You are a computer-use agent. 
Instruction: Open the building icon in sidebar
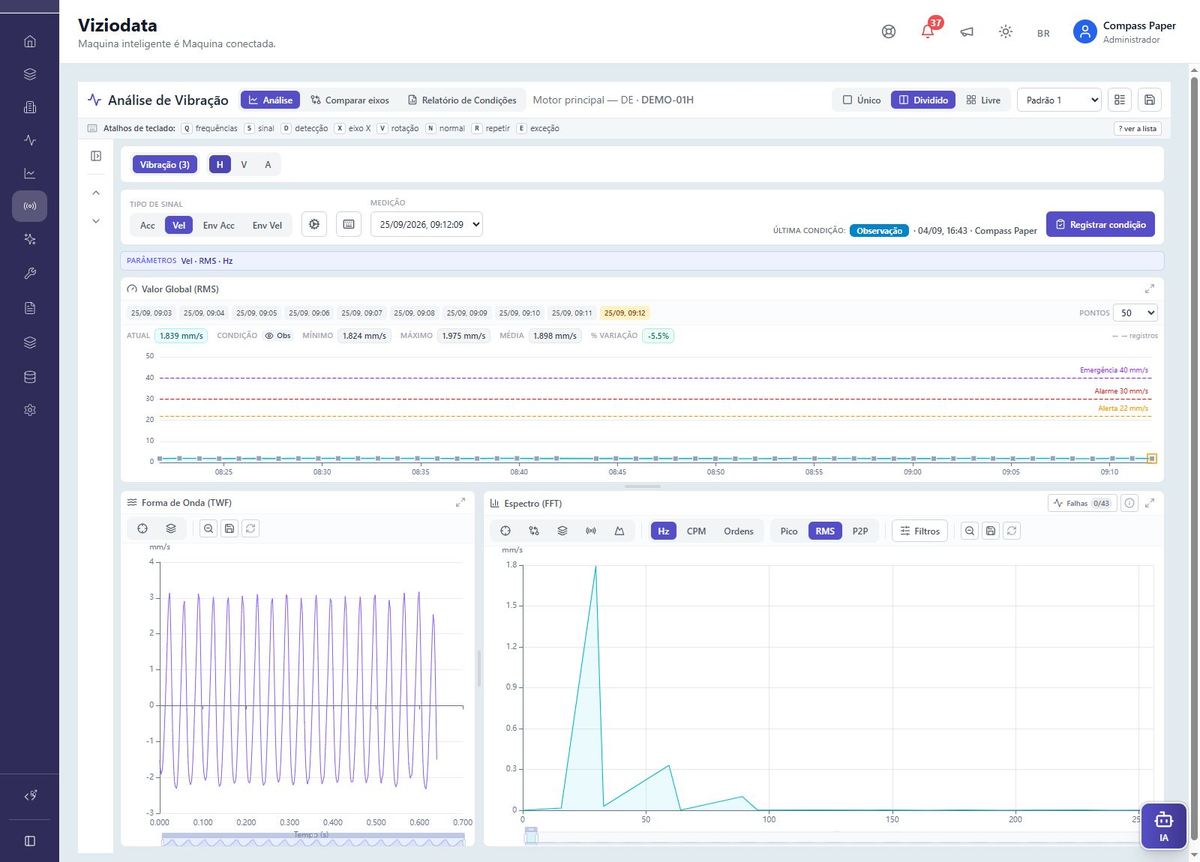(30, 107)
